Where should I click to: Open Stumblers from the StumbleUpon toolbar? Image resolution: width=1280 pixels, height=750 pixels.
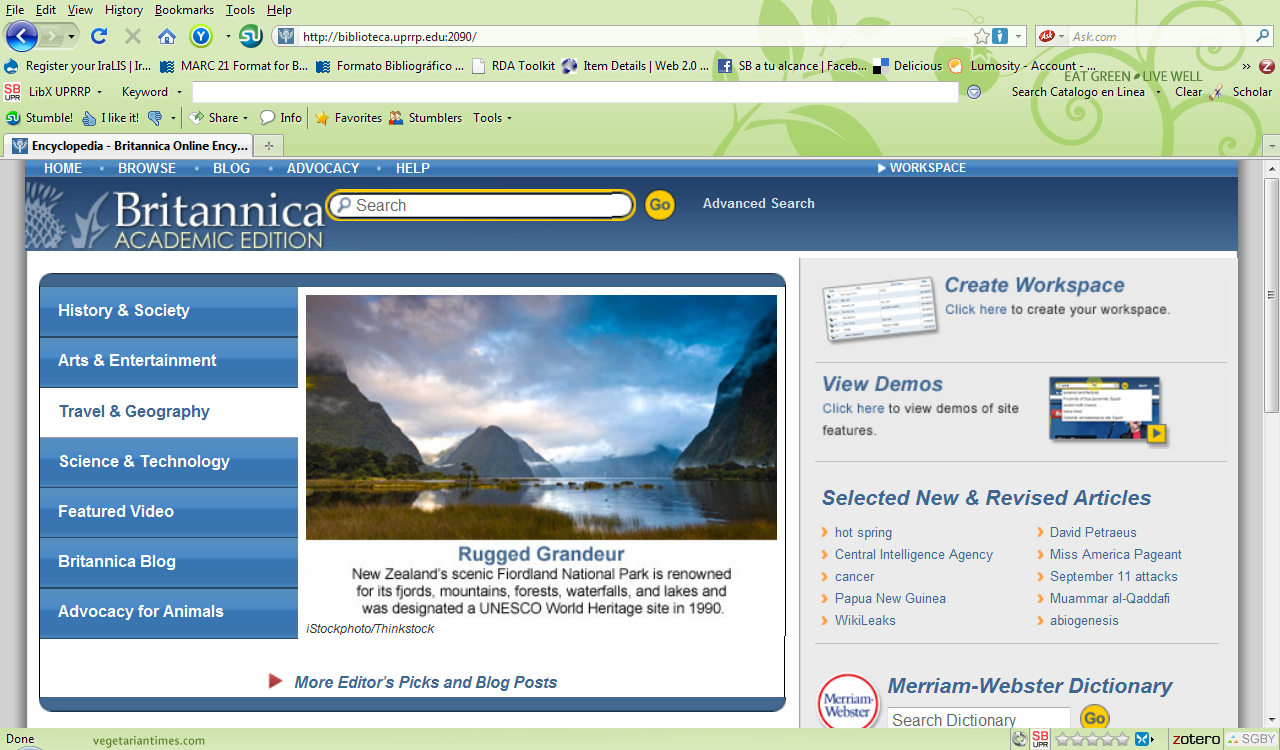pos(425,118)
